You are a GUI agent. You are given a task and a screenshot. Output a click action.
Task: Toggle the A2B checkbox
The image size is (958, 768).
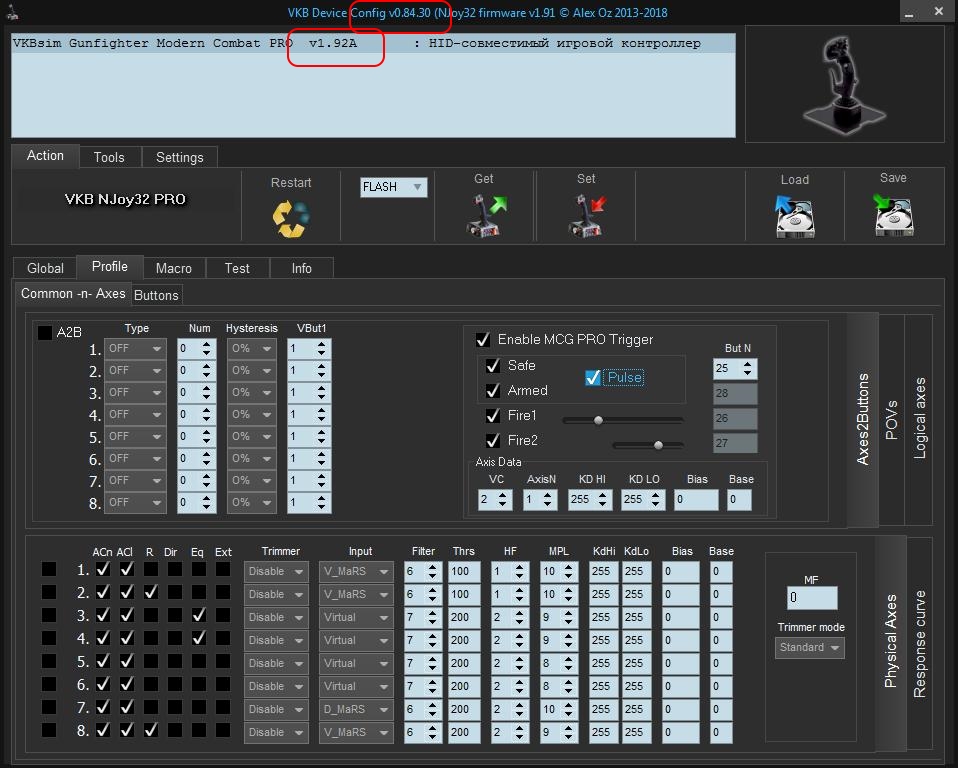tap(45, 332)
